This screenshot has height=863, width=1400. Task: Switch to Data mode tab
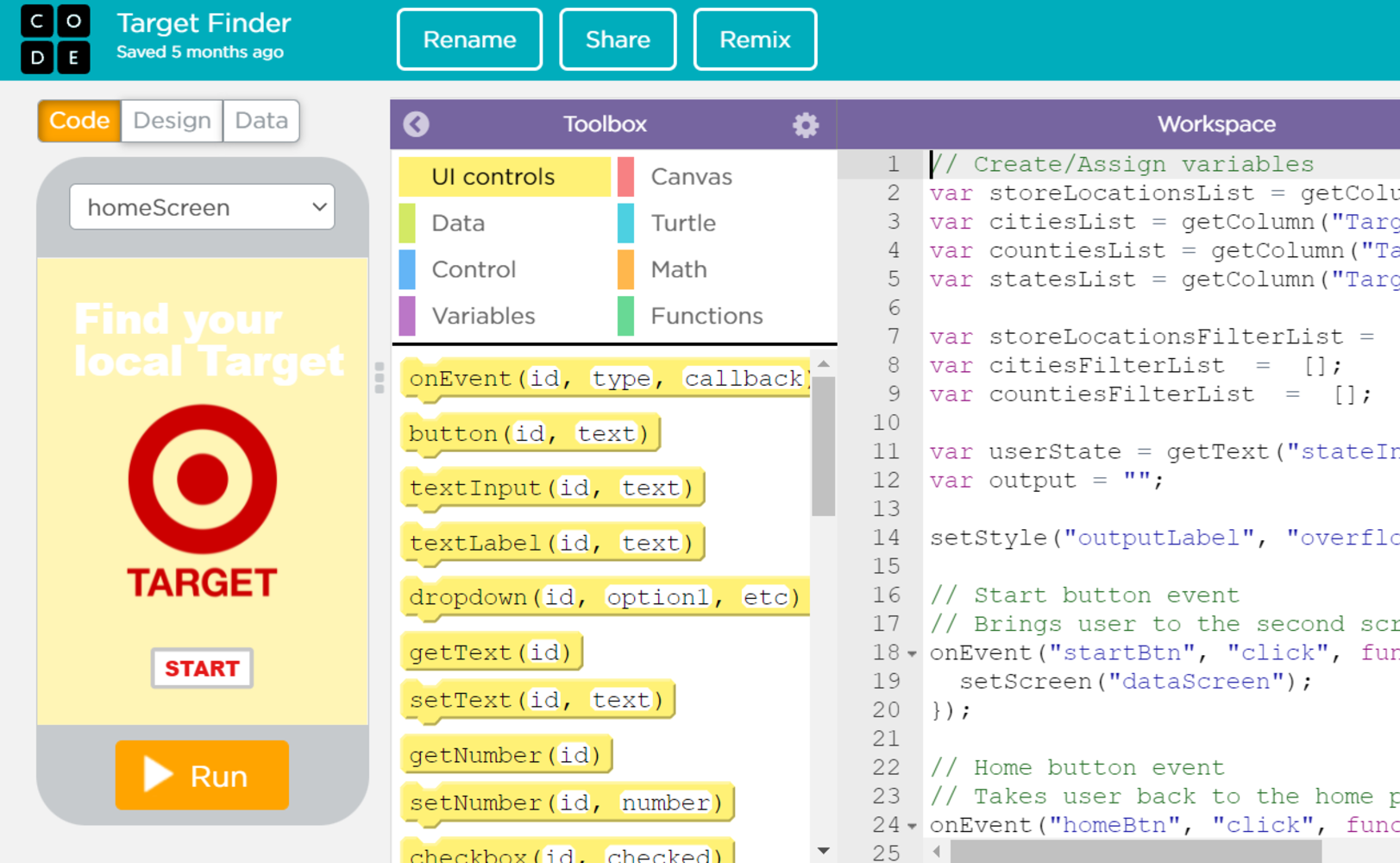(x=261, y=121)
